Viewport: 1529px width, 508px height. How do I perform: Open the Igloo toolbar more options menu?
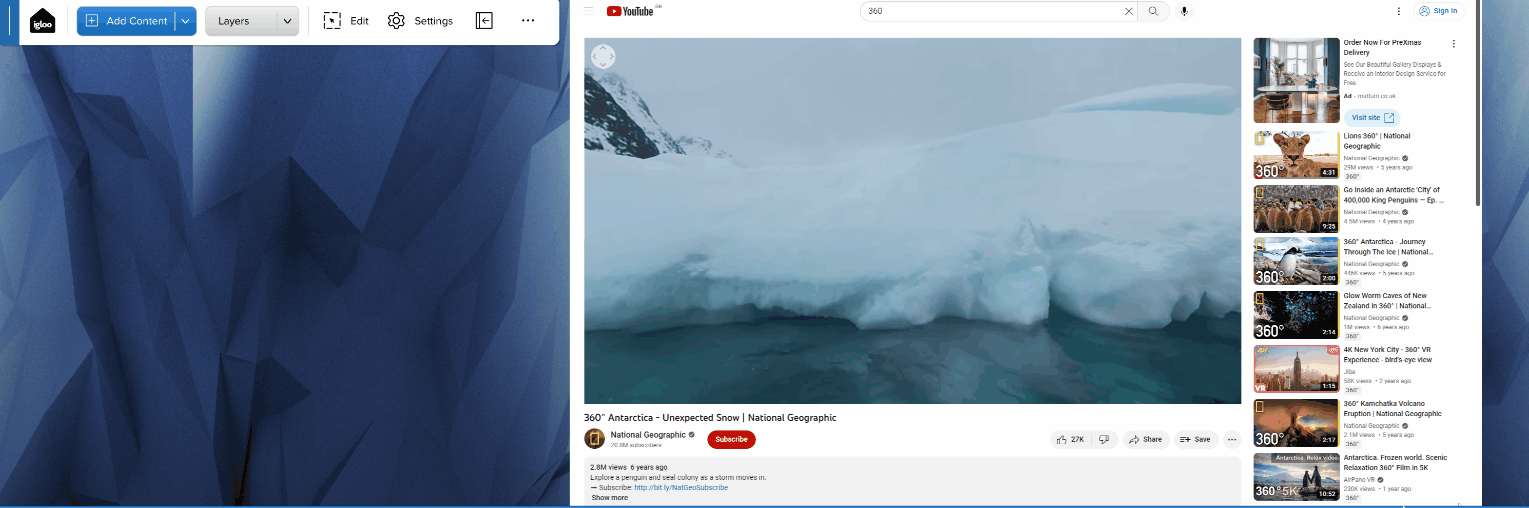click(528, 21)
